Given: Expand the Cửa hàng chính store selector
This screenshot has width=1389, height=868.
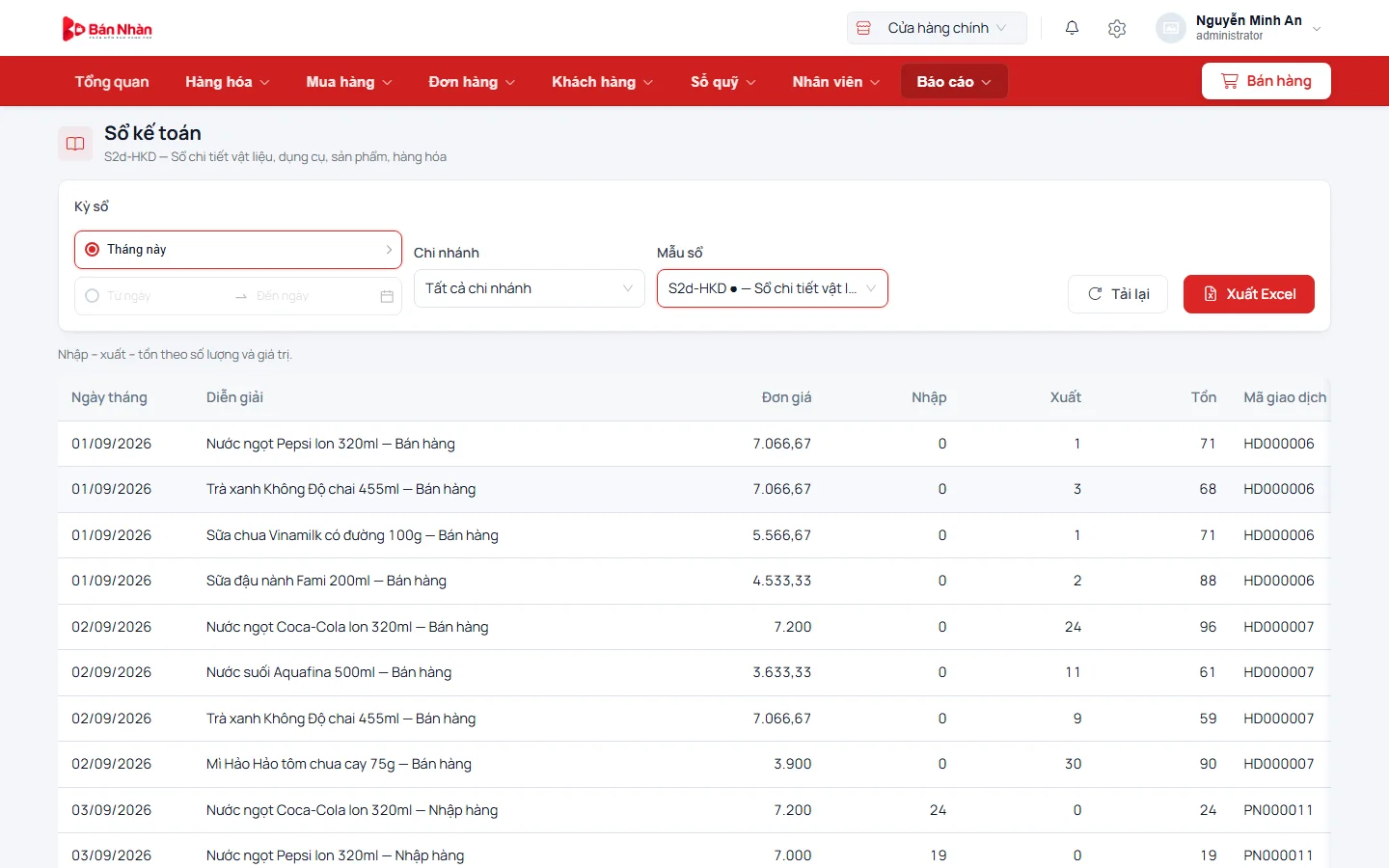Looking at the screenshot, I should coord(937,28).
